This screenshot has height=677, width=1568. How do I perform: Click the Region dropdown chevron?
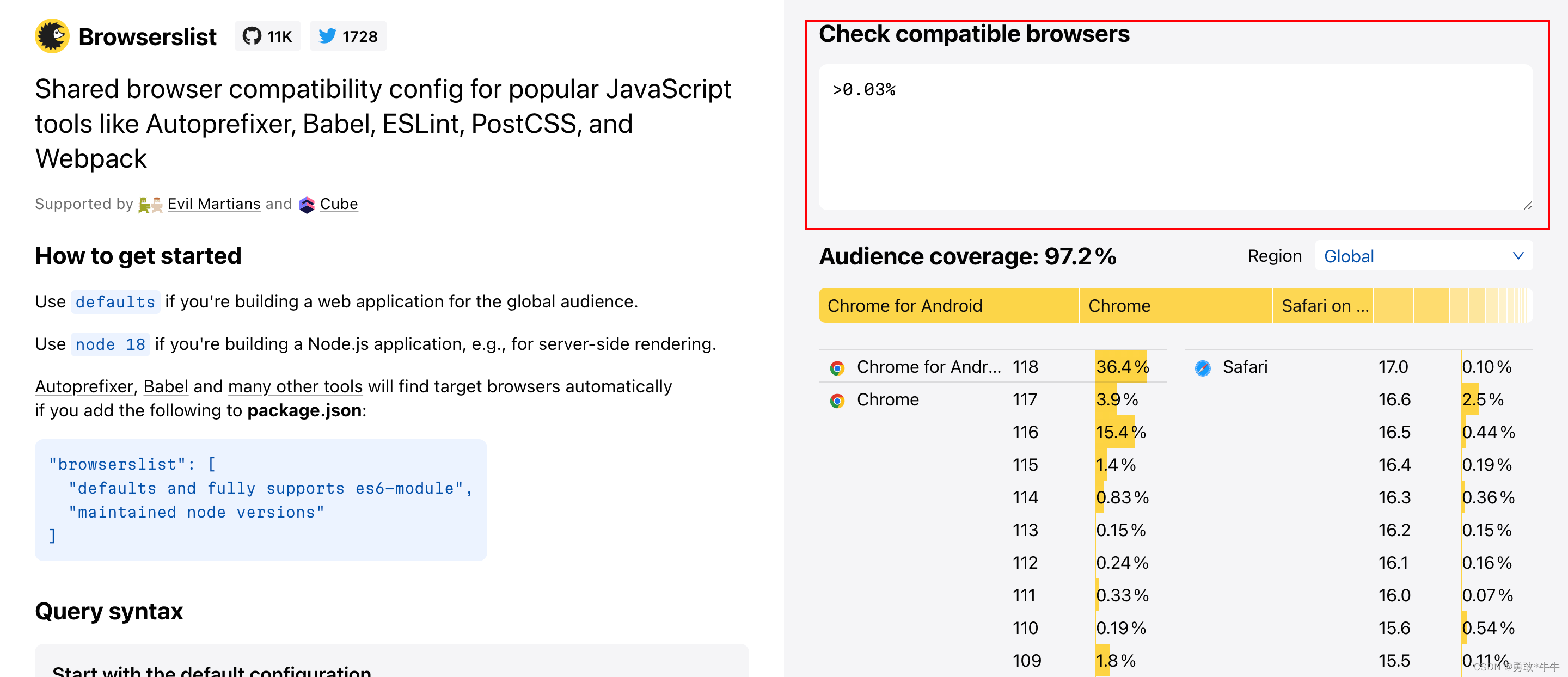click(x=1518, y=256)
